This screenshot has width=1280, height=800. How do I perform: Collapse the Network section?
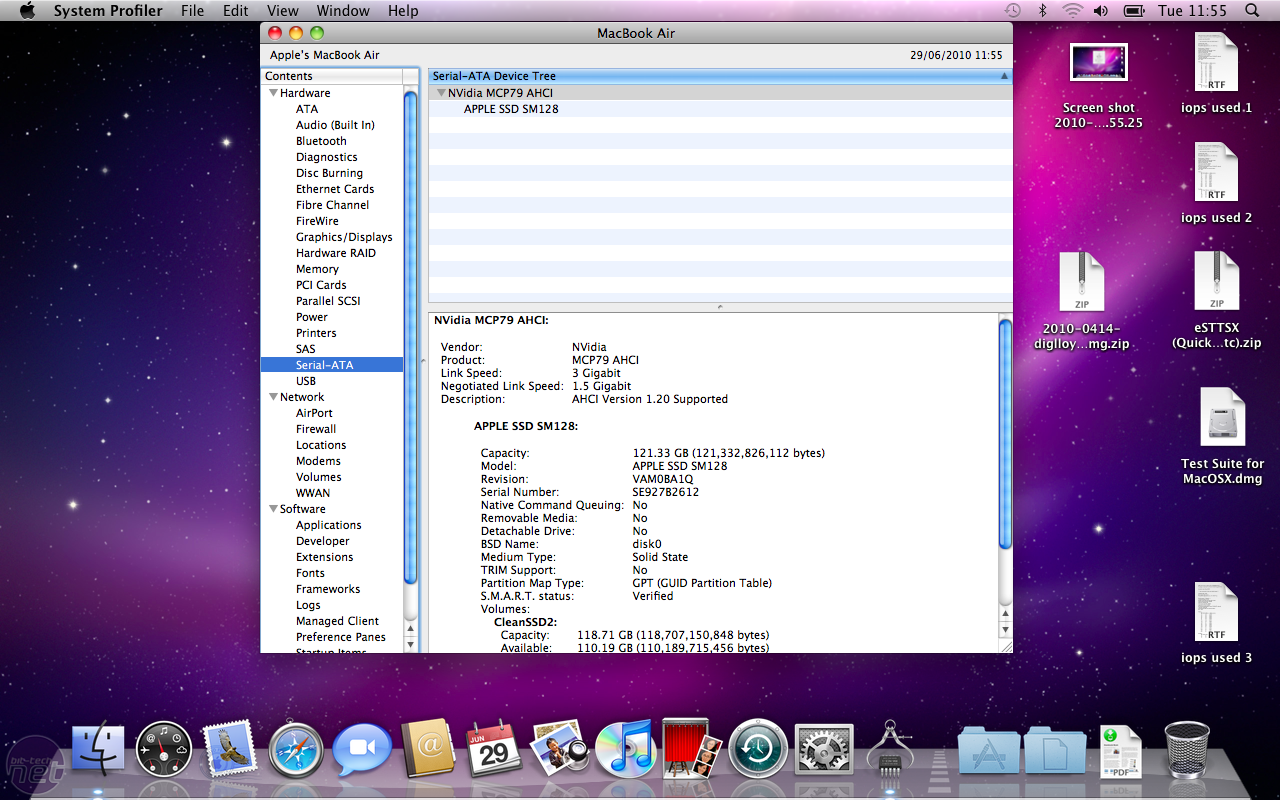273,397
